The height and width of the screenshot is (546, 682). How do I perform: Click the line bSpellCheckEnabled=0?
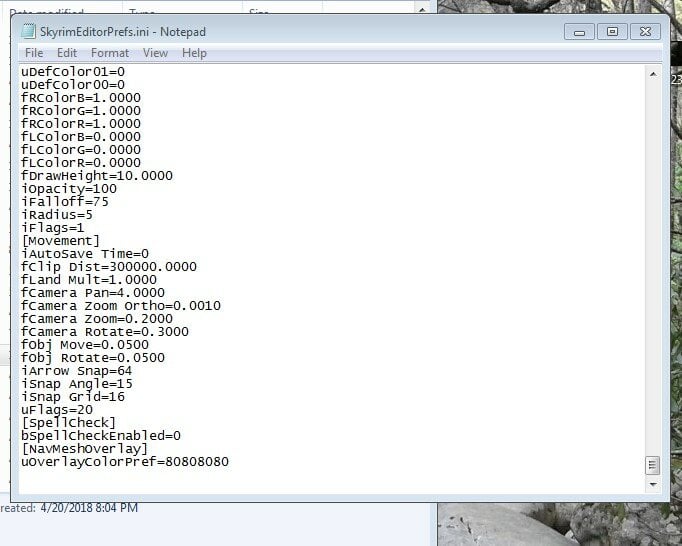pyautogui.click(x=101, y=436)
